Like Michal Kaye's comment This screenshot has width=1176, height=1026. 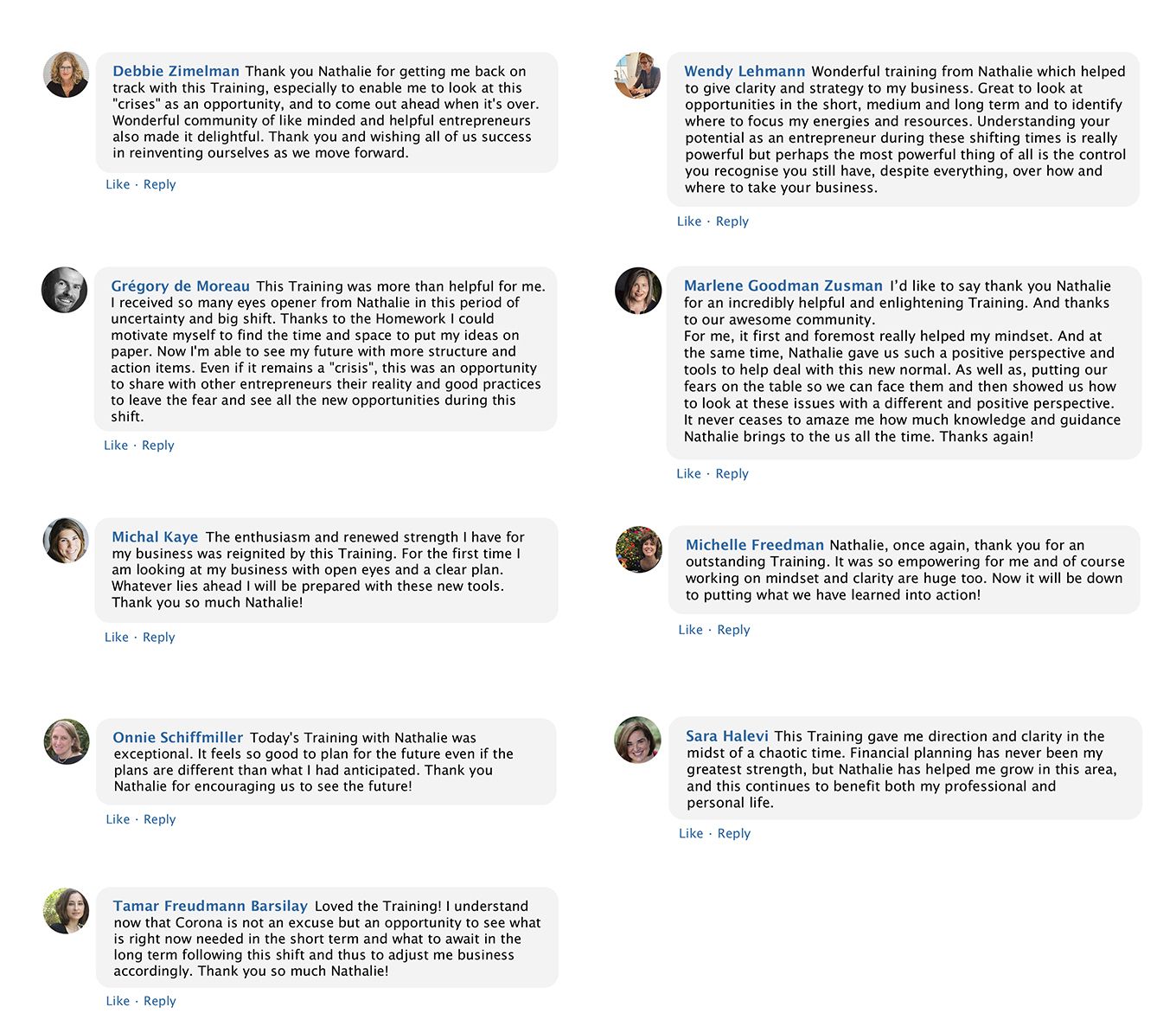point(117,638)
